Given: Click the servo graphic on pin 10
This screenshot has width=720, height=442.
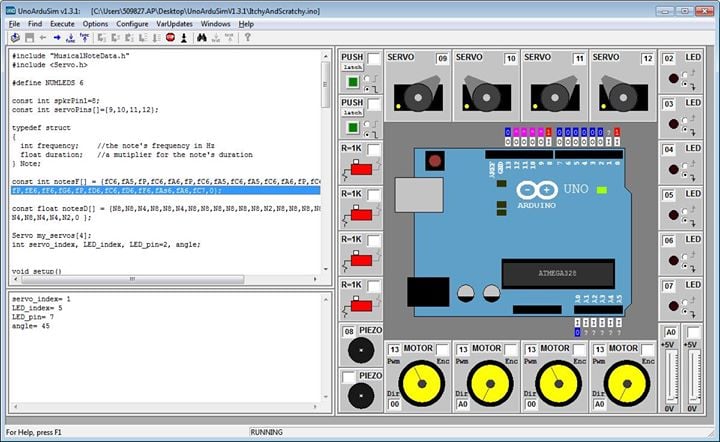Looking at the screenshot, I should [x=486, y=95].
